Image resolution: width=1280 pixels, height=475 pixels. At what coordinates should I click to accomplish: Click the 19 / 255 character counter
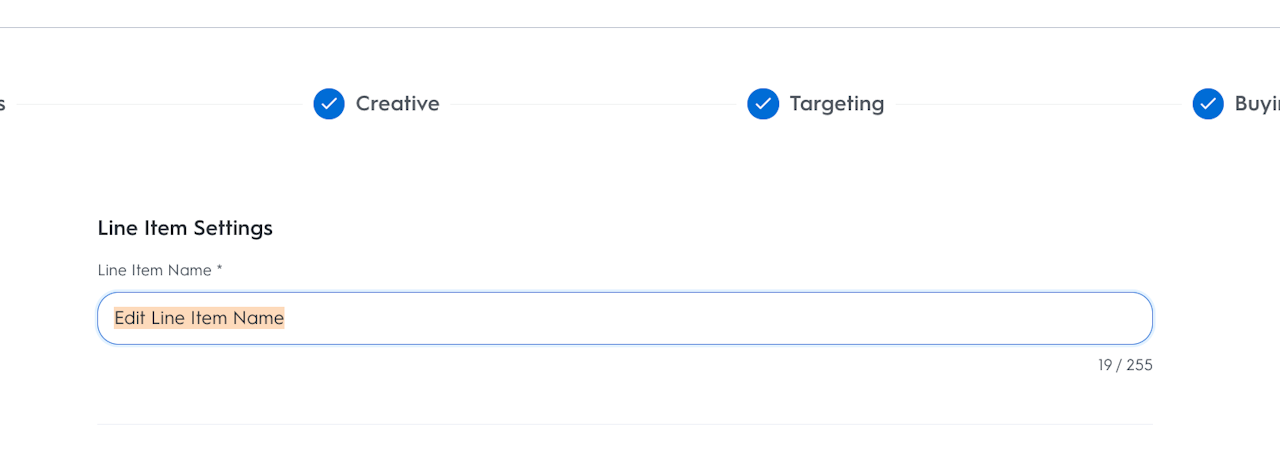coord(1125,365)
